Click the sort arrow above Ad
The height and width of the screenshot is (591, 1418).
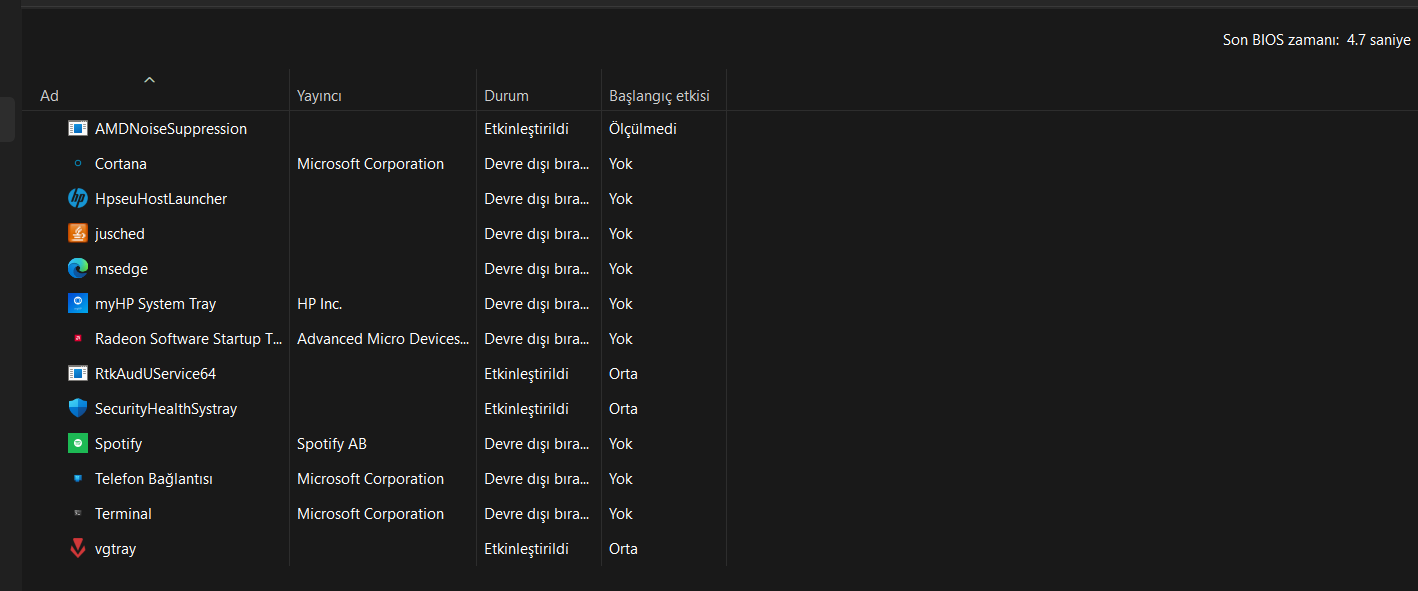150,79
